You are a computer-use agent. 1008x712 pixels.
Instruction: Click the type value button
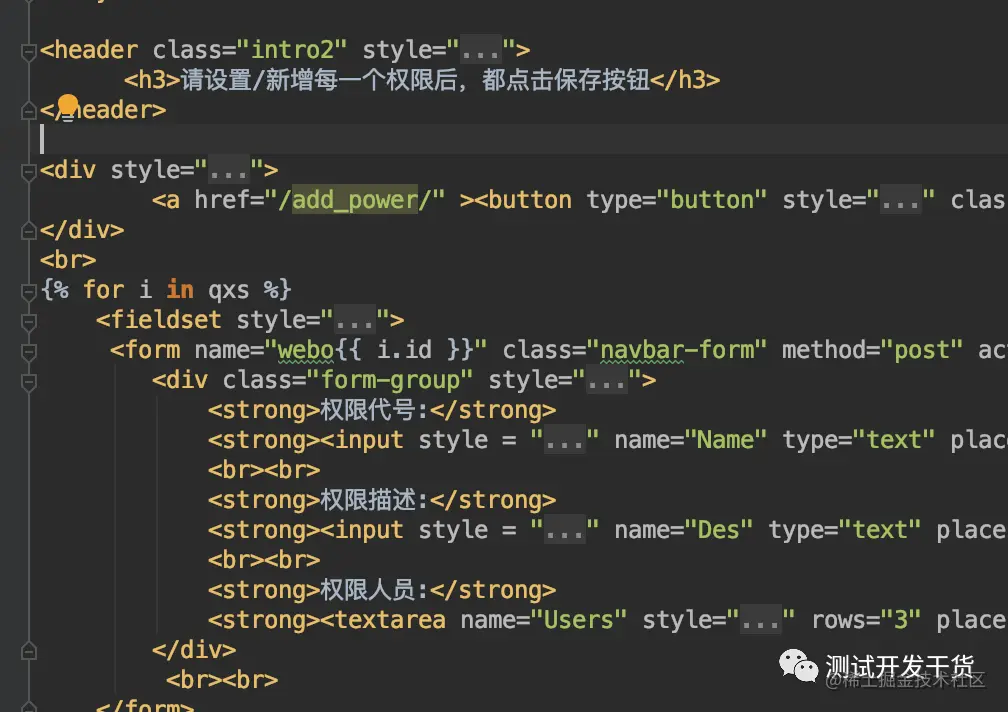point(711,200)
